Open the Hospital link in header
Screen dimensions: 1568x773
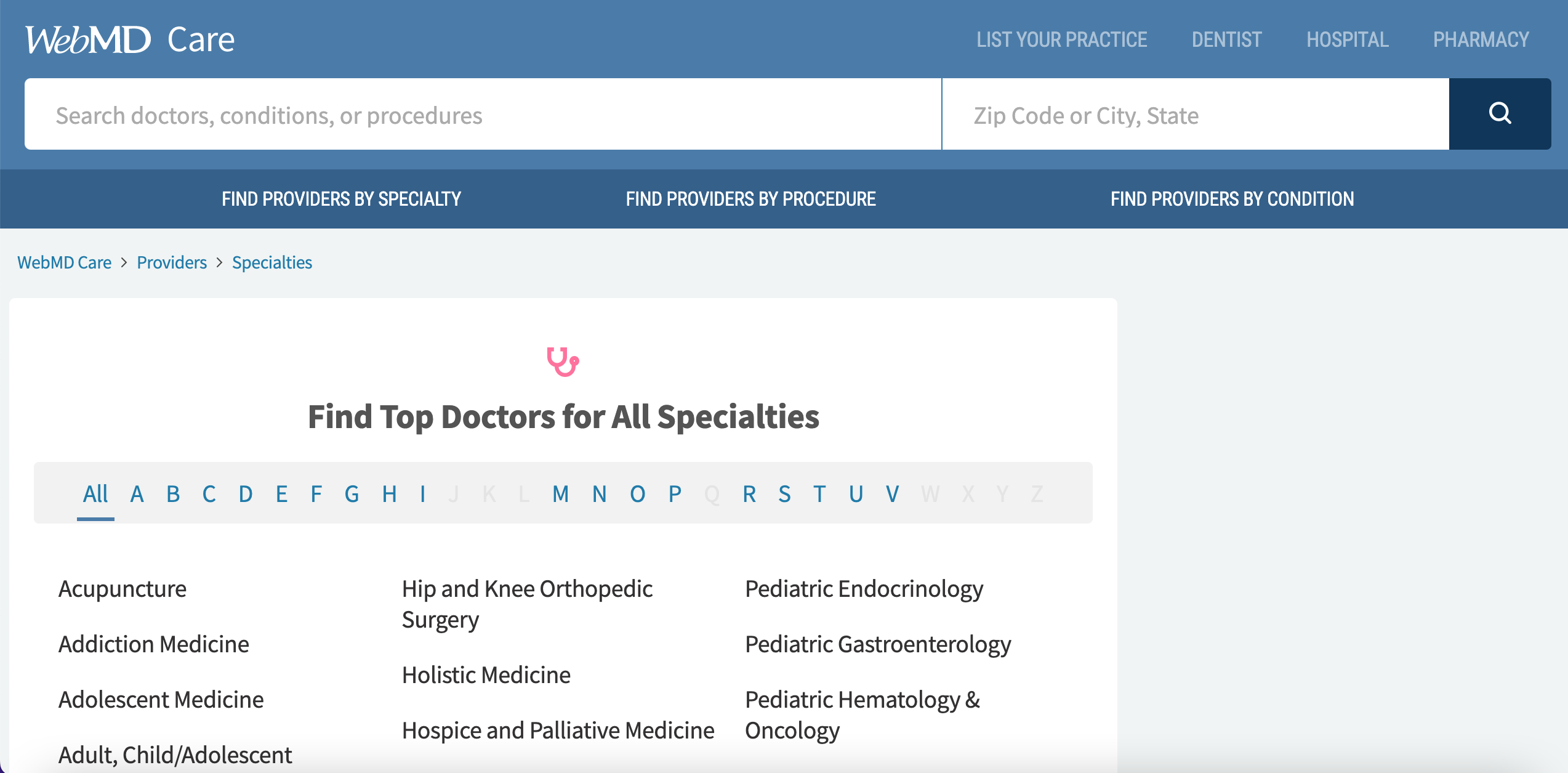1347,40
